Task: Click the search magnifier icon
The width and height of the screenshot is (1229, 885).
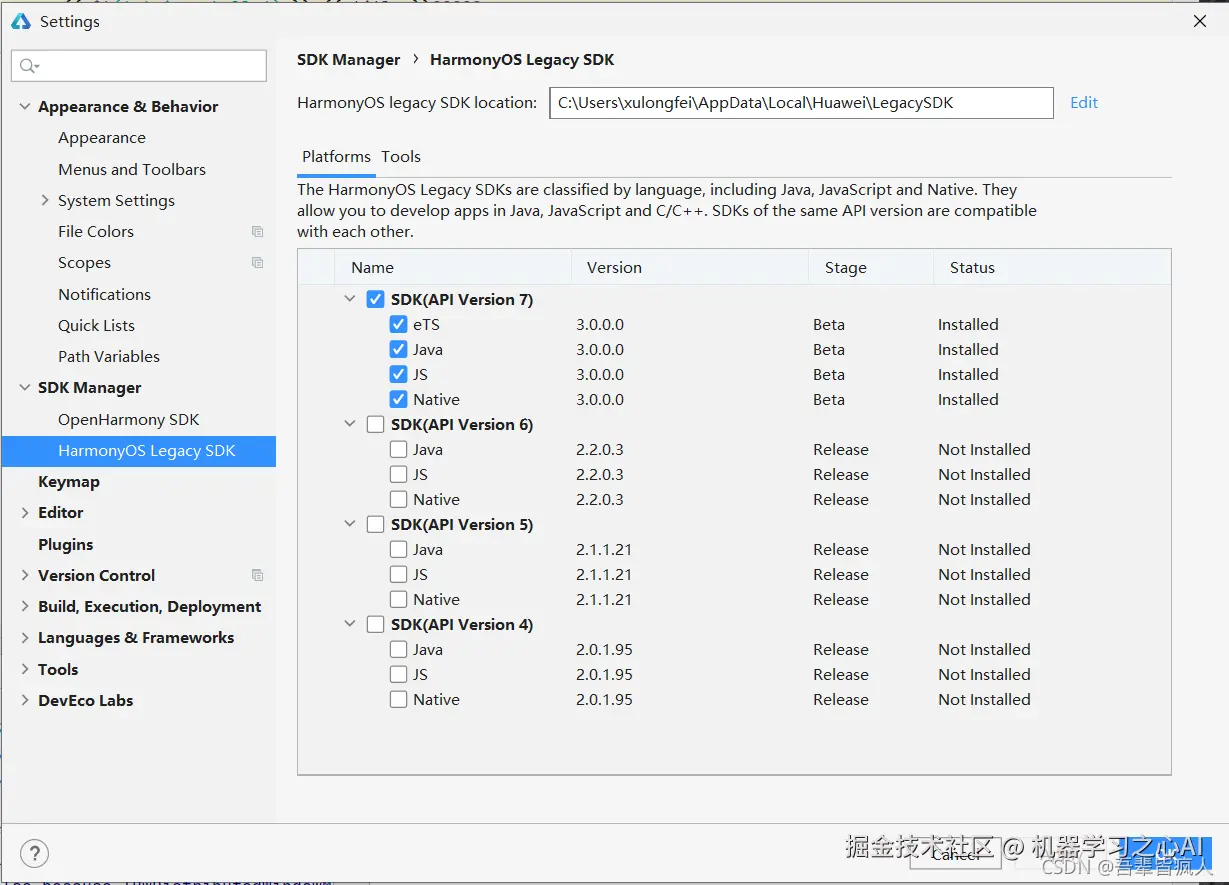Action: [x=27, y=66]
